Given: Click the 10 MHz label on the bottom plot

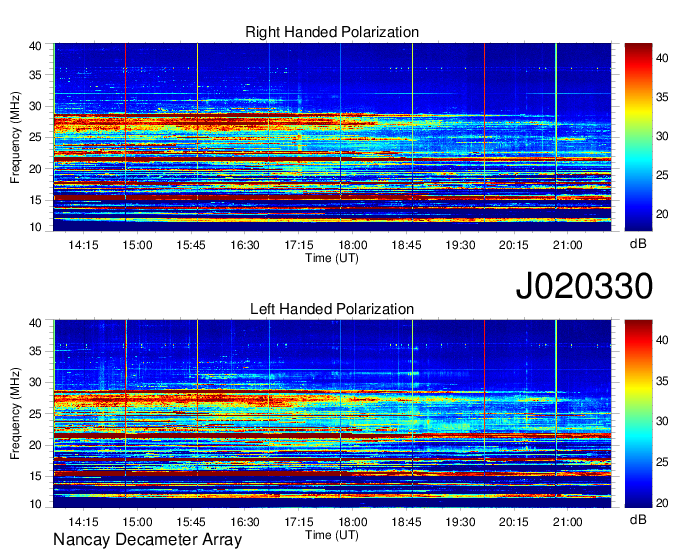Looking at the screenshot, I should click(x=36, y=503).
